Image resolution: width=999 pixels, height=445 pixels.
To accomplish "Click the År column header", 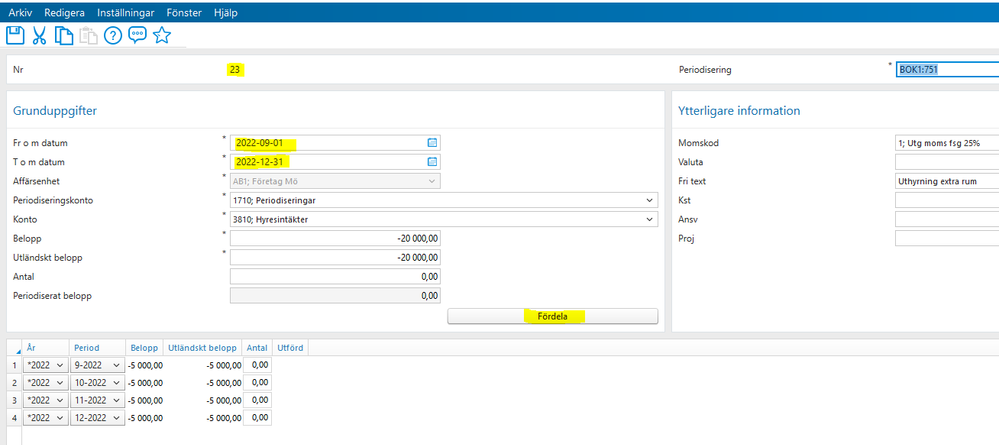I will coord(45,348).
